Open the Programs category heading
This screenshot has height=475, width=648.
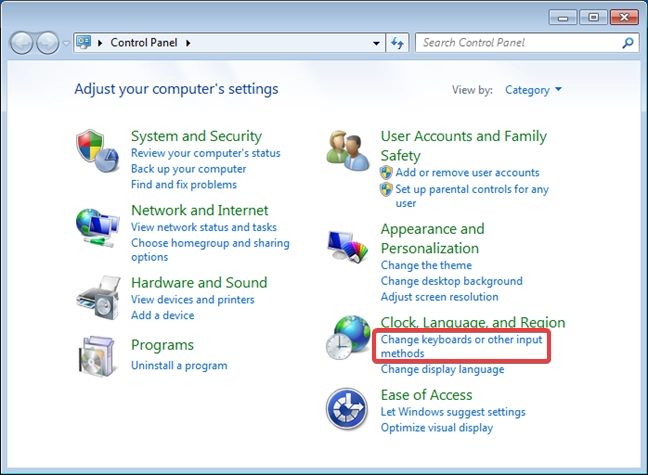point(162,345)
